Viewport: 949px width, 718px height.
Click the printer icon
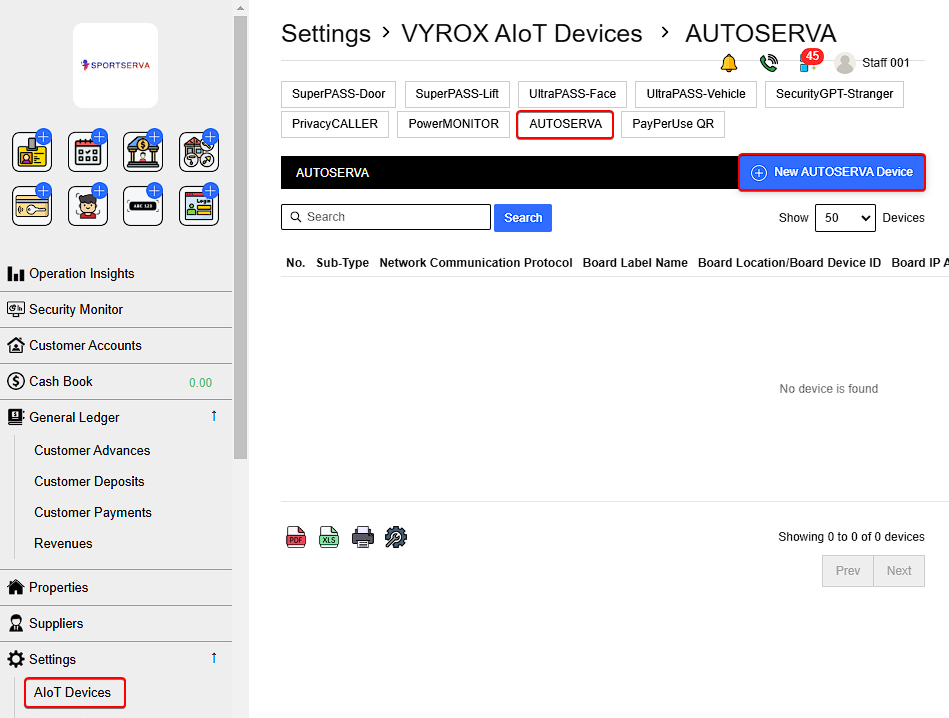[362, 537]
